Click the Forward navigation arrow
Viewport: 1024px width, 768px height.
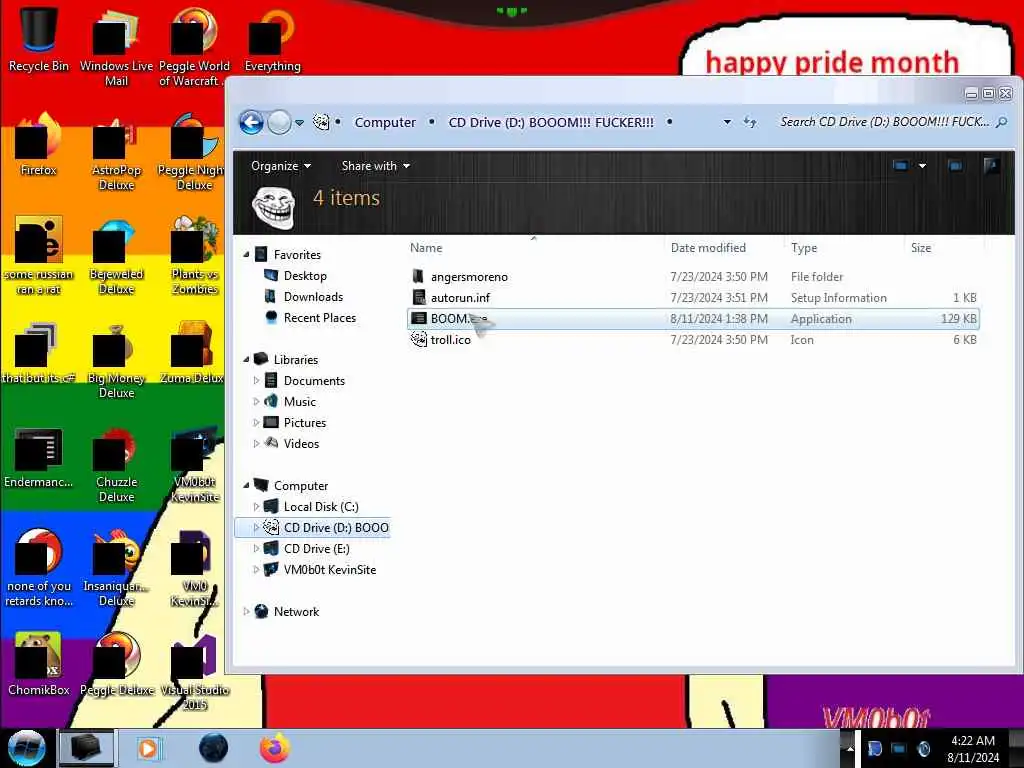click(279, 122)
